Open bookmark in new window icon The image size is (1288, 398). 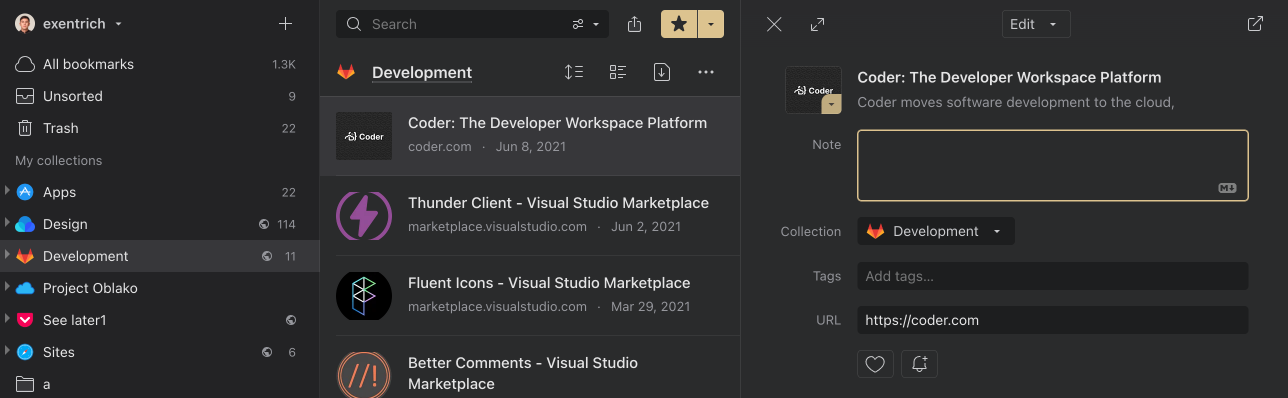pos(1255,24)
